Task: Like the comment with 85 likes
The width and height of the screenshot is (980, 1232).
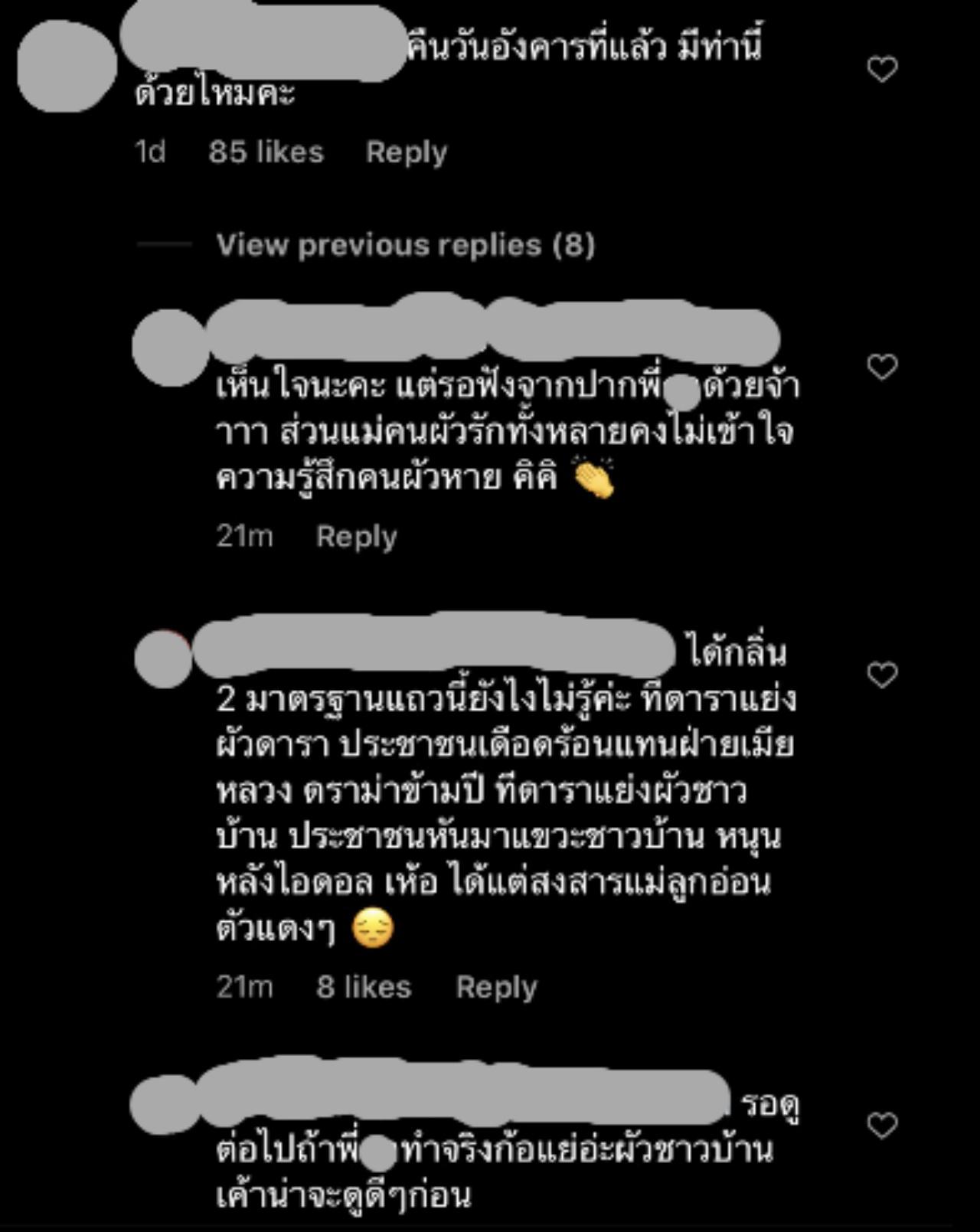Action: tap(882, 70)
